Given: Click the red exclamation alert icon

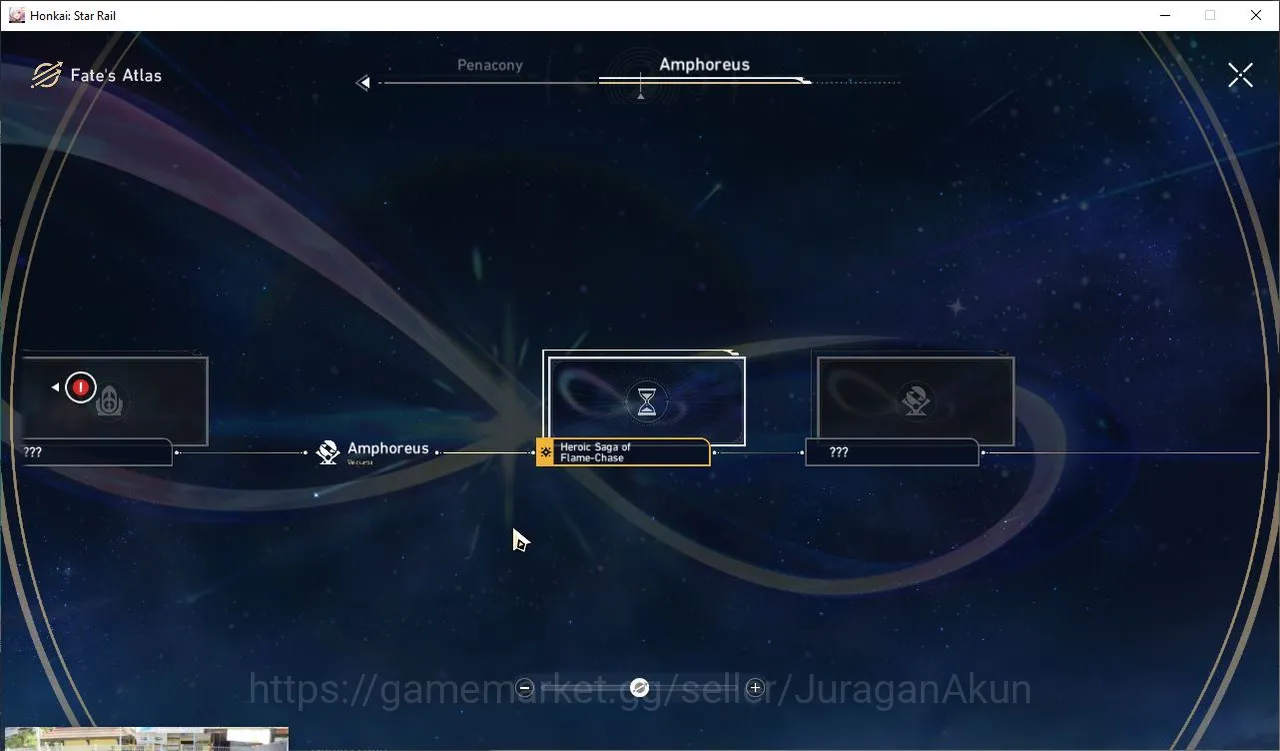Looking at the screenshot, I should [81, 387].
